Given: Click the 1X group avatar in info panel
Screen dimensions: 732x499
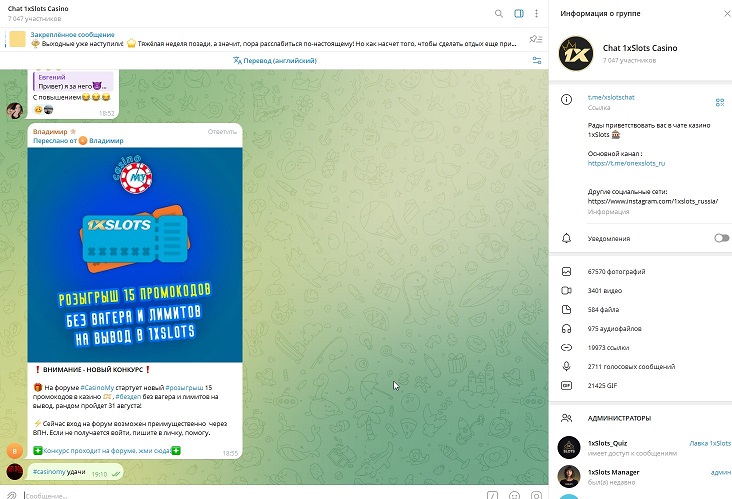Looking at the screenshot, I should click(576, 53).
